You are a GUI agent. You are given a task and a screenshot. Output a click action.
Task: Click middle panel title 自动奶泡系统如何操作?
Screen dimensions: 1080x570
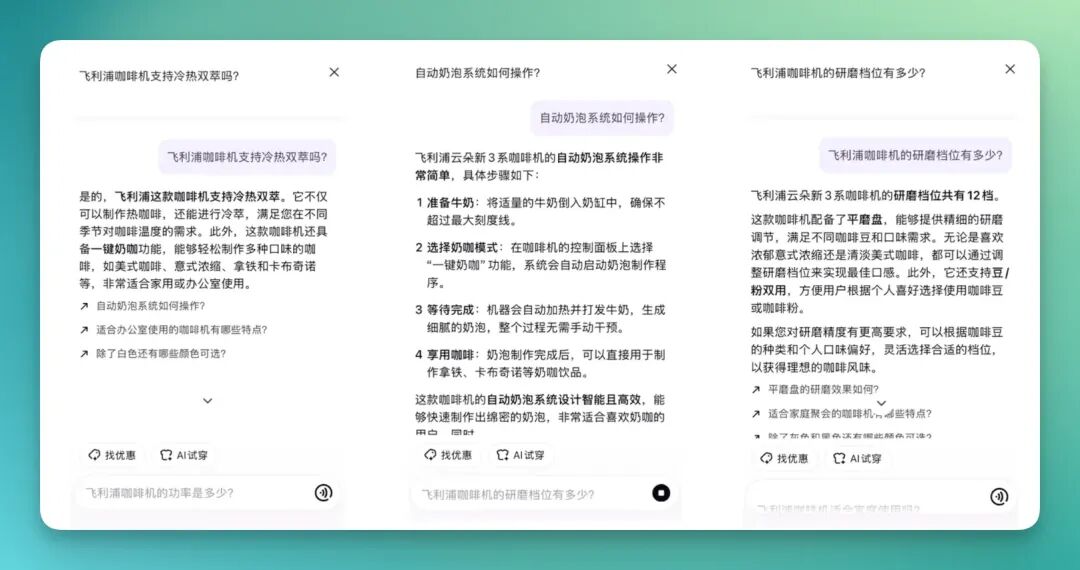pos(477,73)
